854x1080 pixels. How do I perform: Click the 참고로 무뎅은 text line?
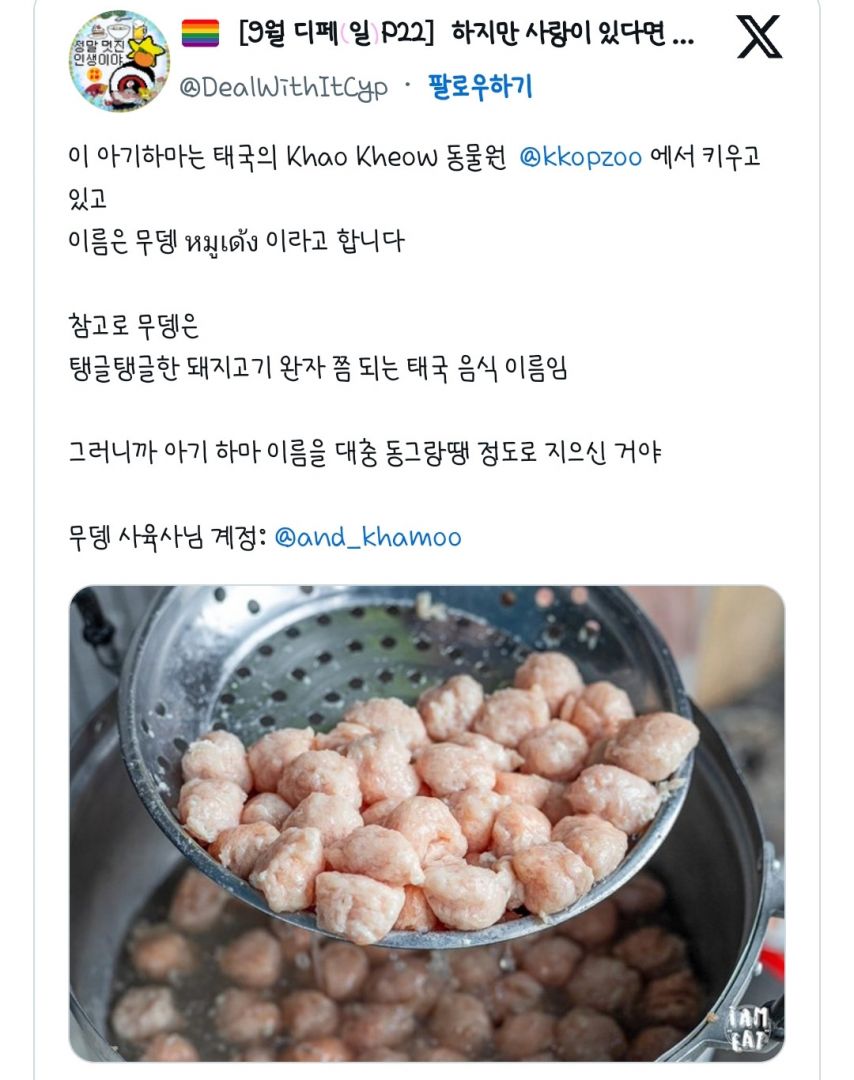tap(134, 326)
